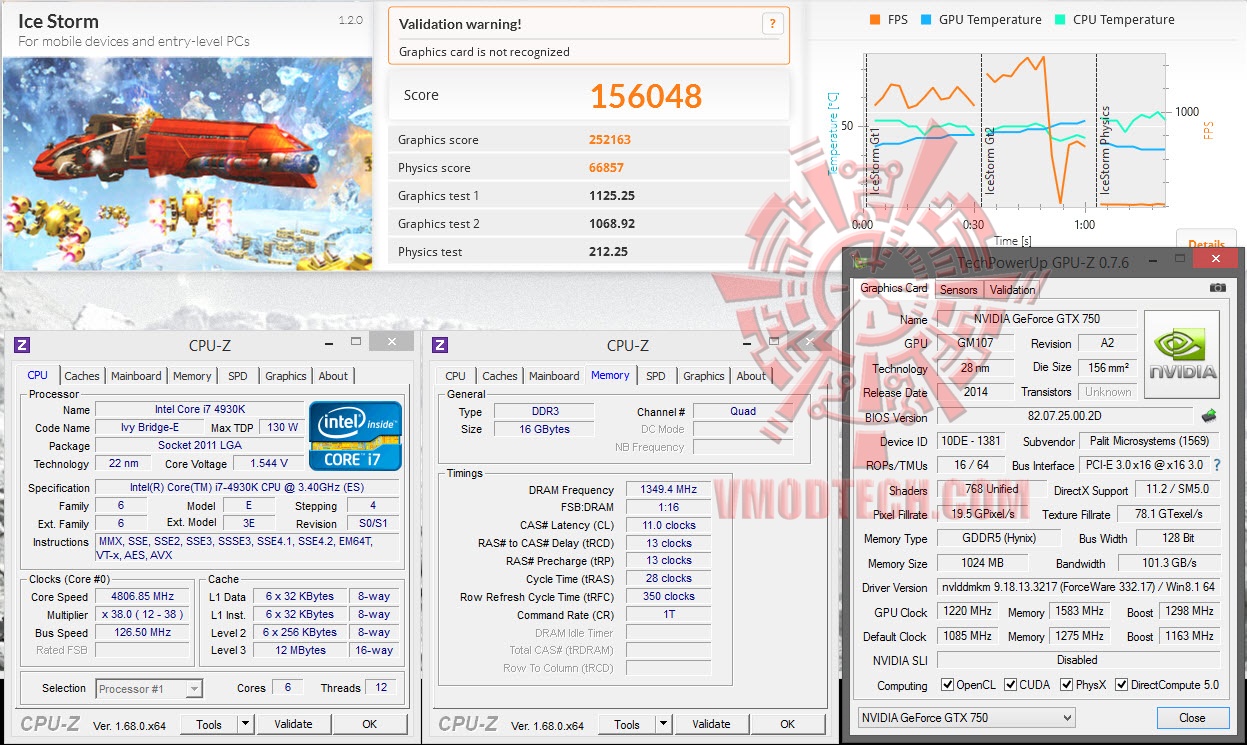Open the Processor #1 selection dropdown

click(x=149, y=688)
